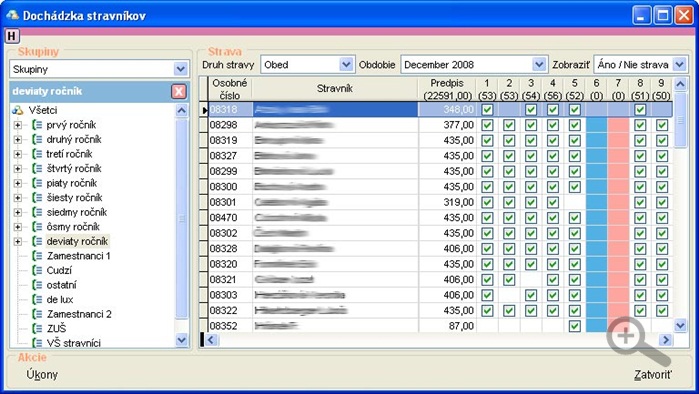Screen dimensions: 699x394
Task: Open the Druh stravy dropdown showing Obed
Action: [346, 65]
